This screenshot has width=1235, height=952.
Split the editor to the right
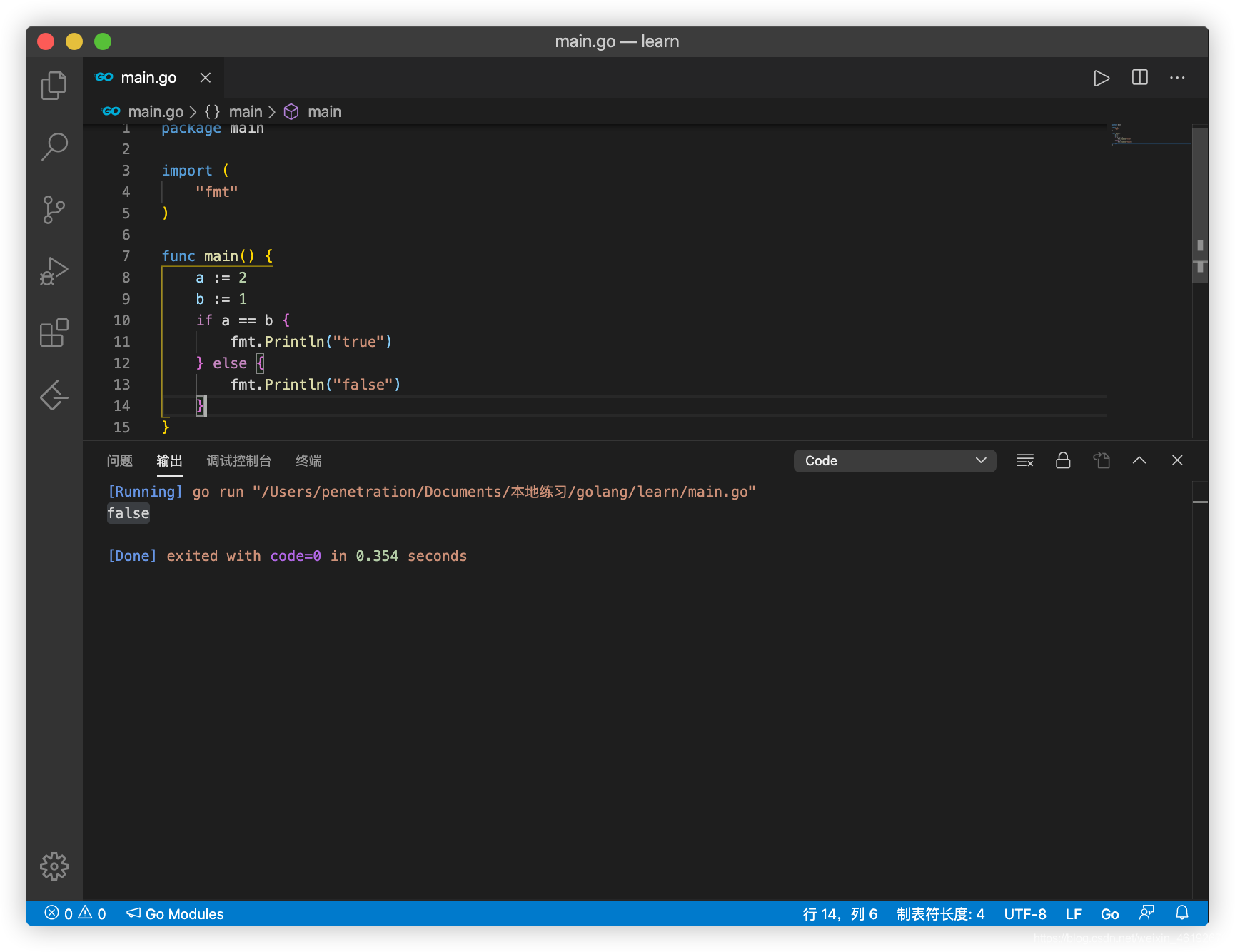coord(1140,77)
